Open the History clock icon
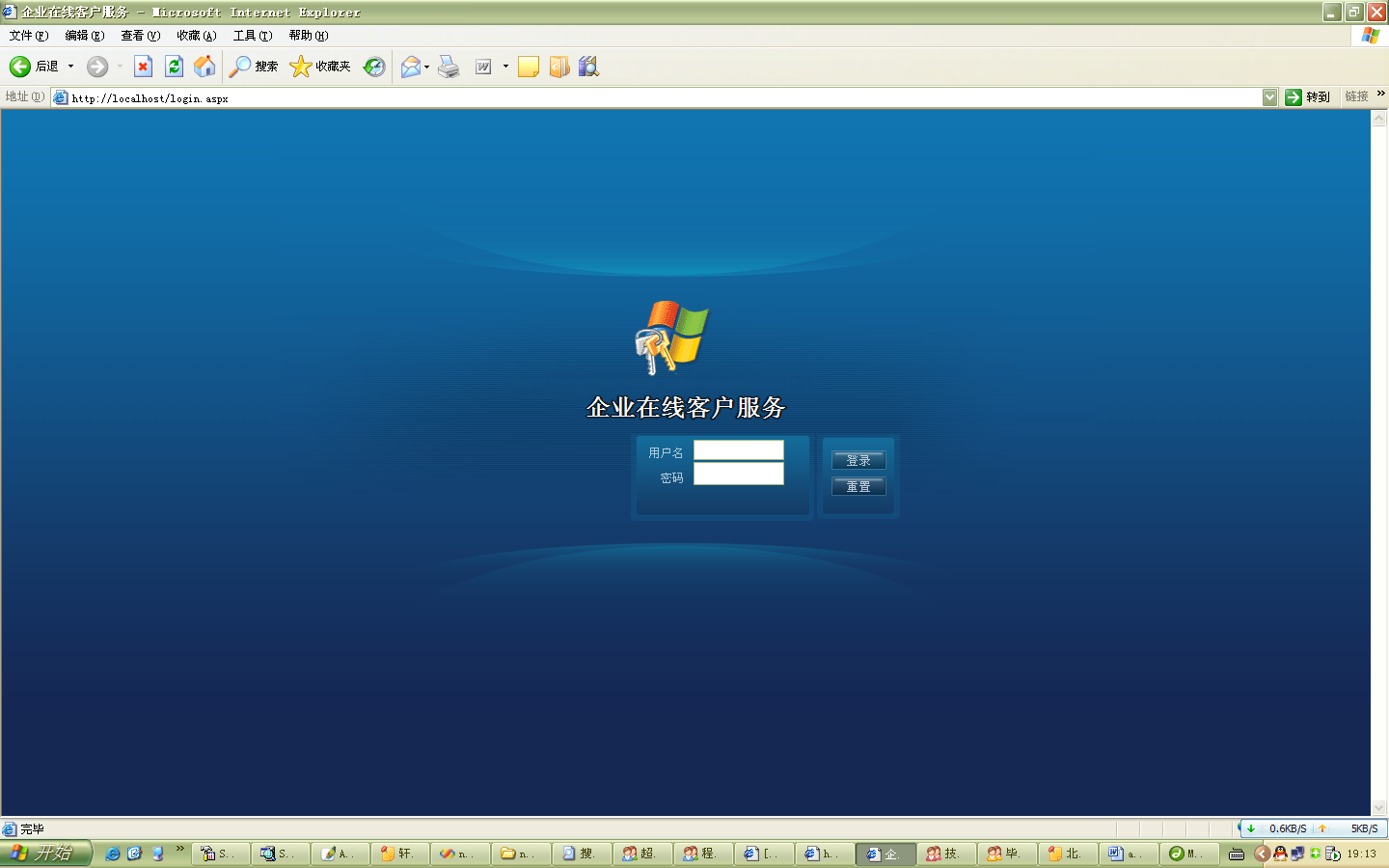The height and width of the screenshot is (868, 1389). (374, 67)
